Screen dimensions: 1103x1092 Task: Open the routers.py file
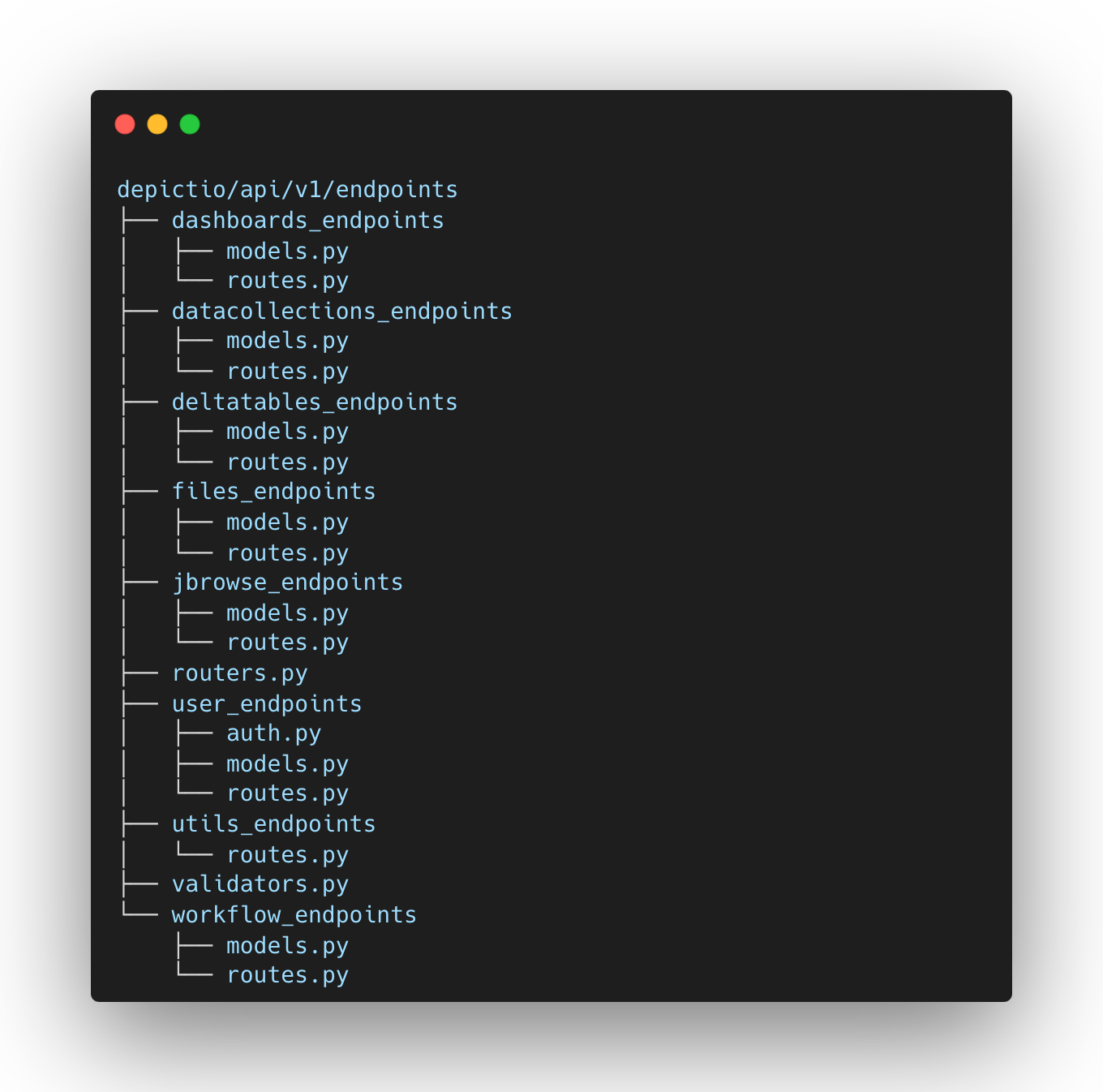239,673
